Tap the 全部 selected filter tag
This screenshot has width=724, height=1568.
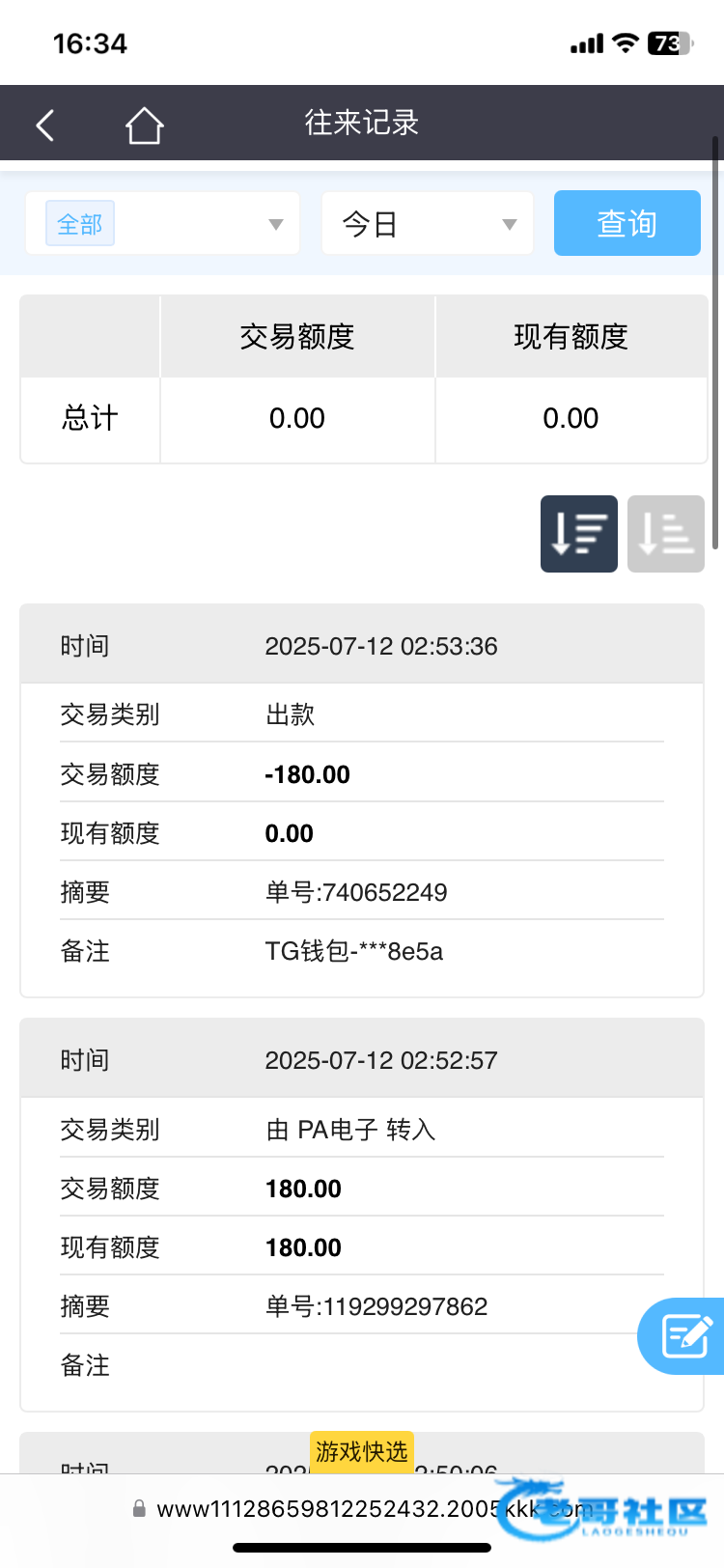[x=80, y=224]
